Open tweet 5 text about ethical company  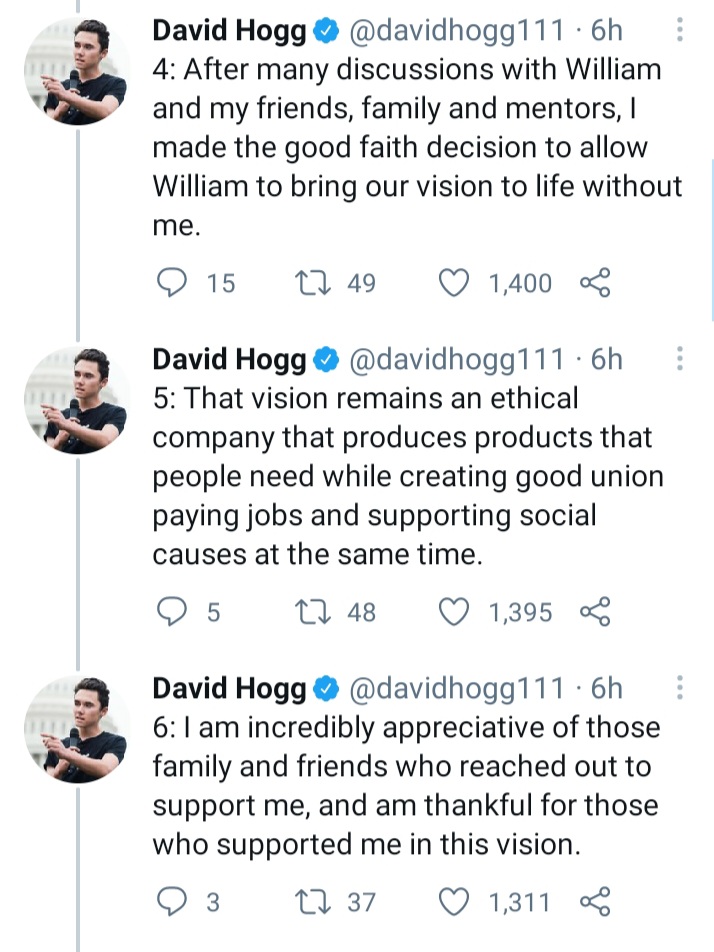pos(400,476)
